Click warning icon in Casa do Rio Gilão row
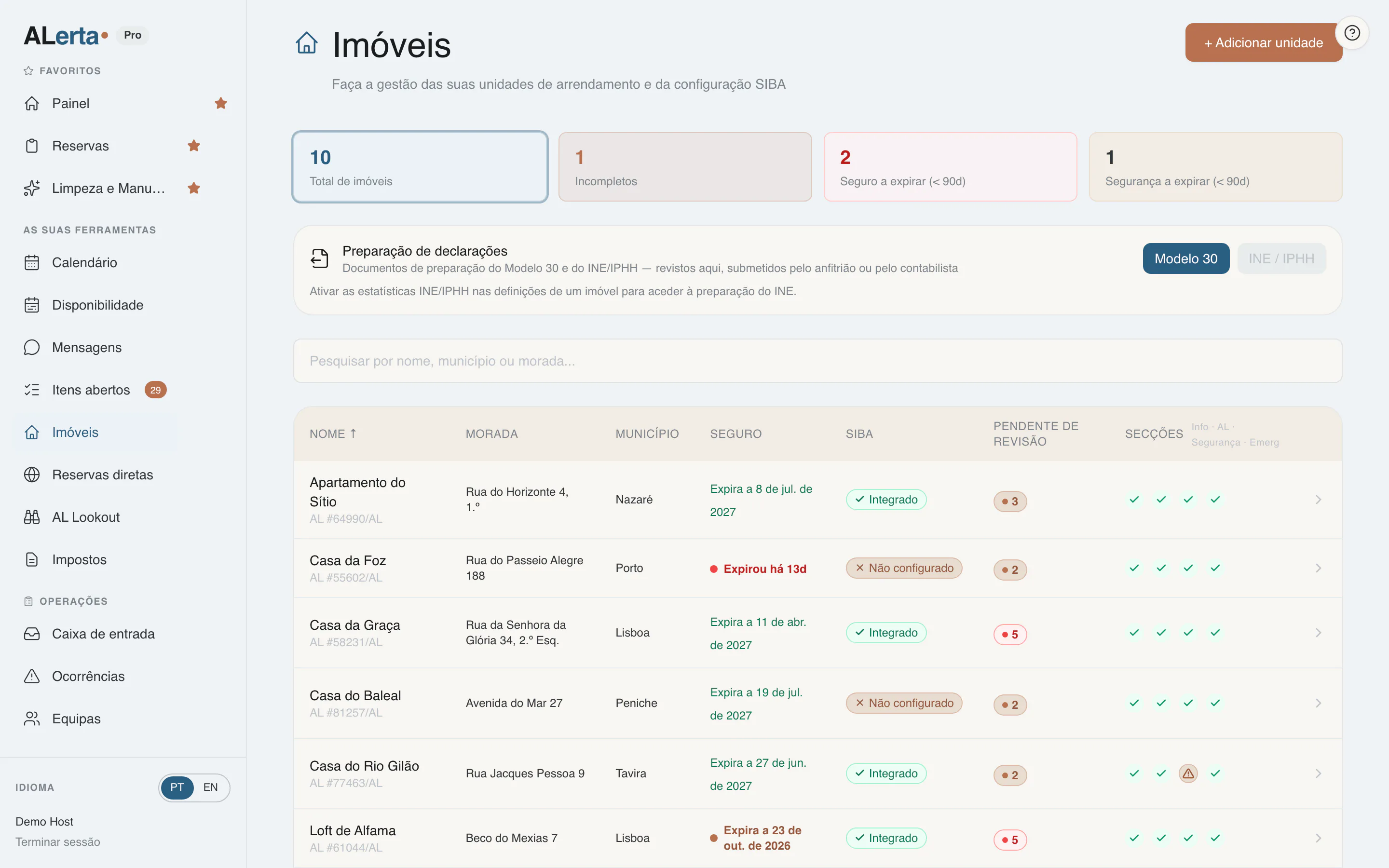The height and width of the screenshot is (868, 1389). [1188, 774]
